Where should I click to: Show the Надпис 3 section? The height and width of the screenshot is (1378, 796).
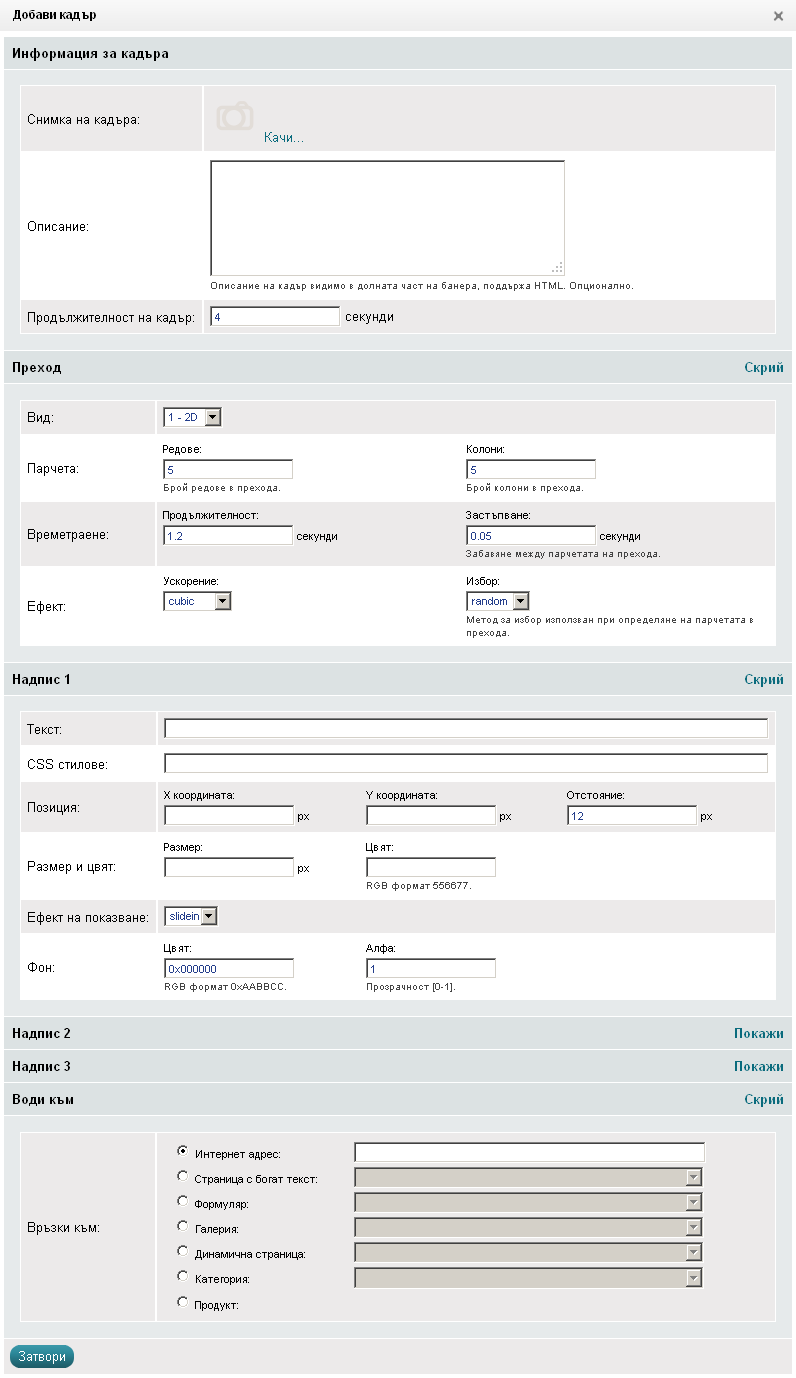coord(758,1066)
